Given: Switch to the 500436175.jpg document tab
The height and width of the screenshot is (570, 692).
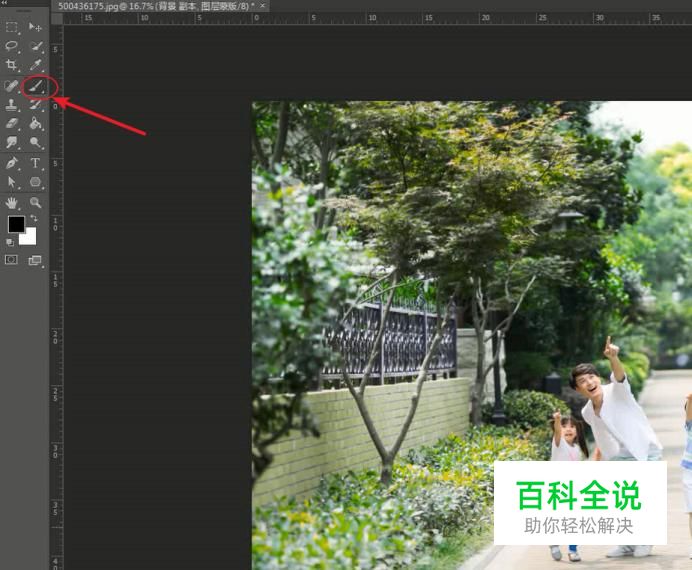Looking at the screenshot, I should click(156, 6).
